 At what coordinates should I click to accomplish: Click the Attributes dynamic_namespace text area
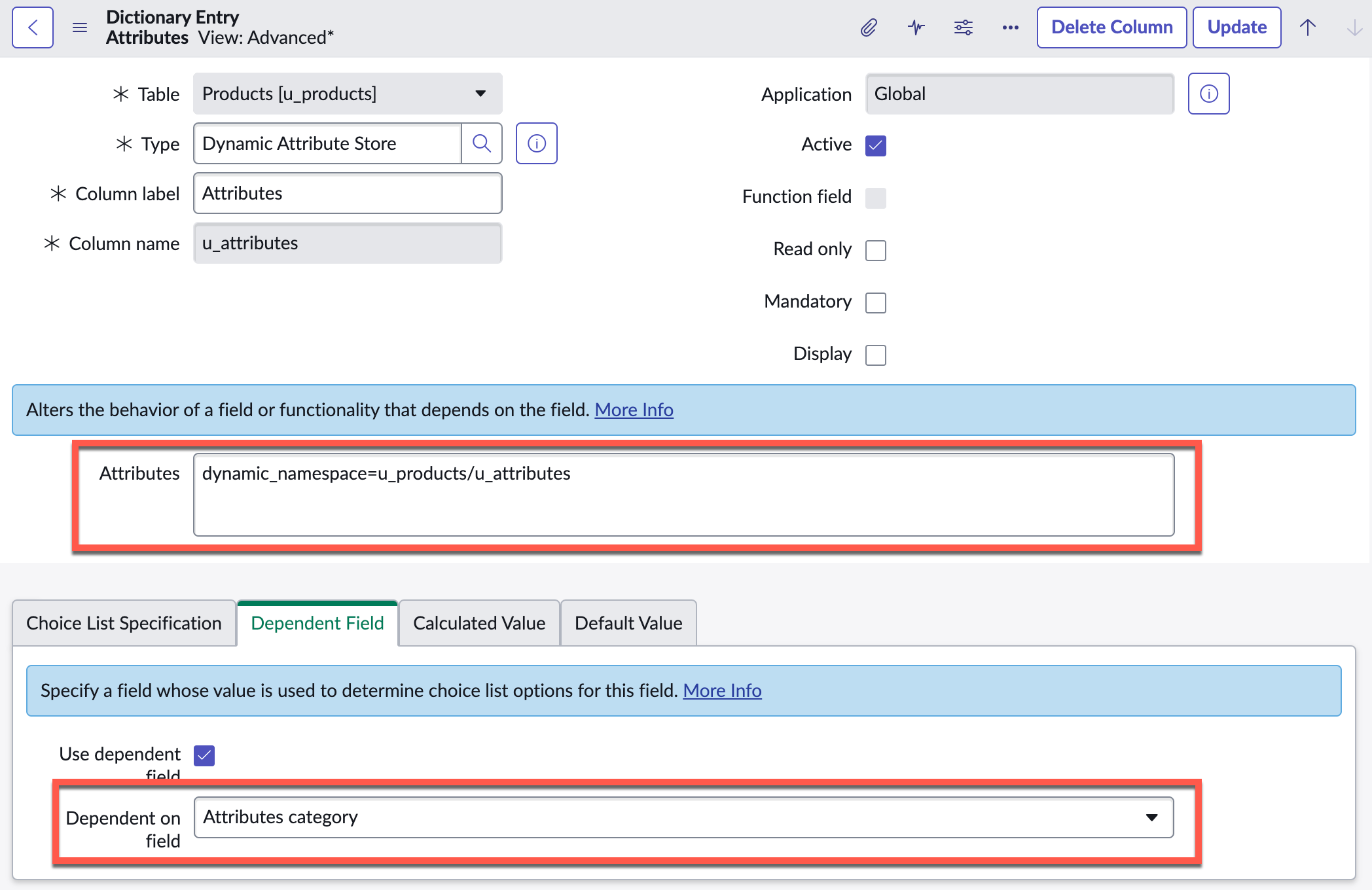tap(684, 495)
